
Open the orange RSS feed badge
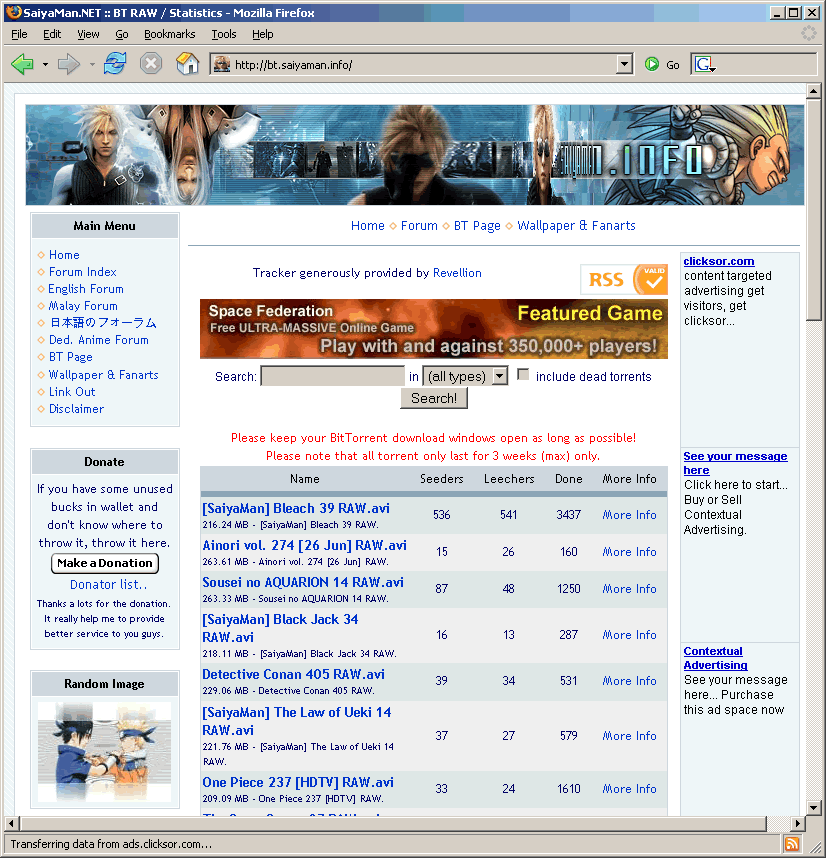pyautogui.click(x=624, y=280)
